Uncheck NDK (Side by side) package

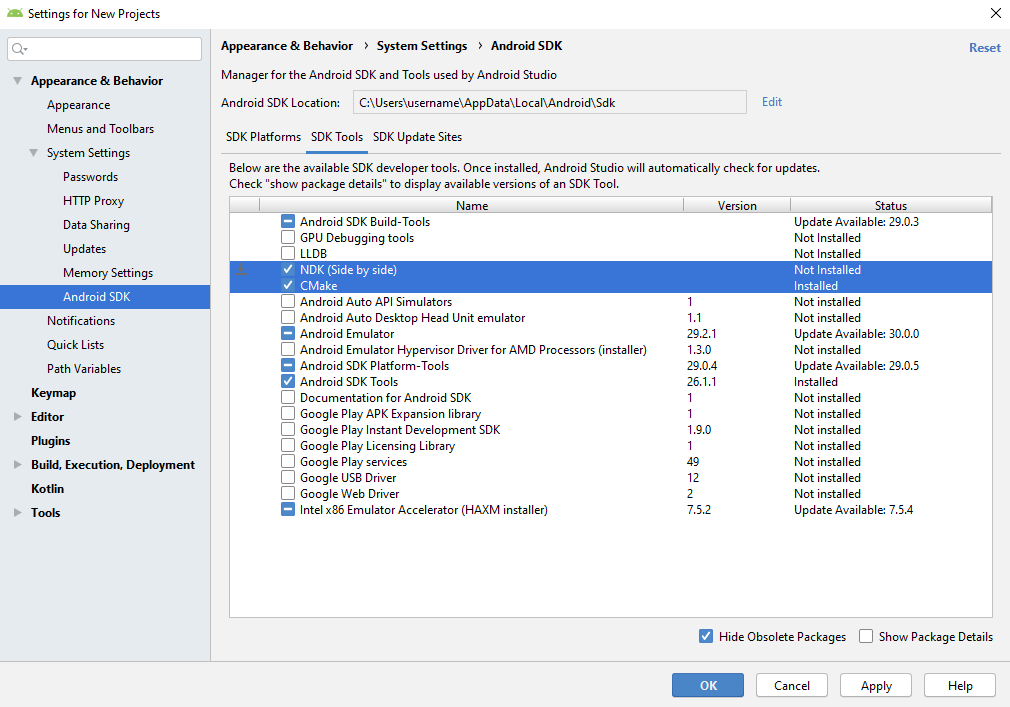point(288,269)
